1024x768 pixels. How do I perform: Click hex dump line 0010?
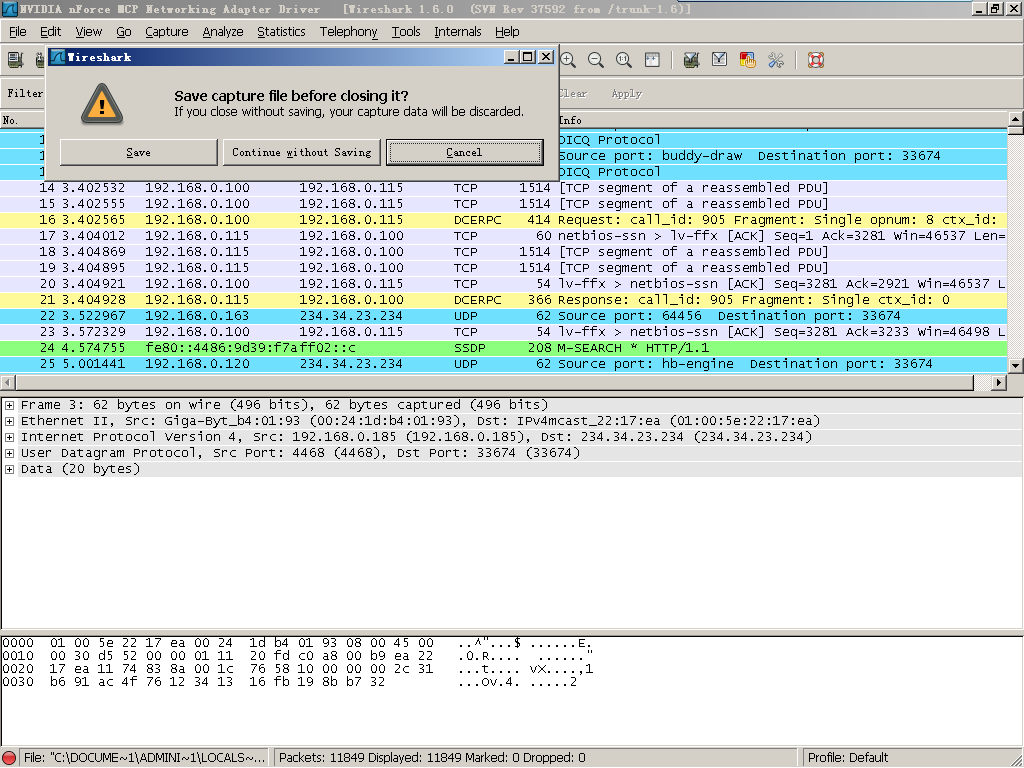tap(296, 656)
